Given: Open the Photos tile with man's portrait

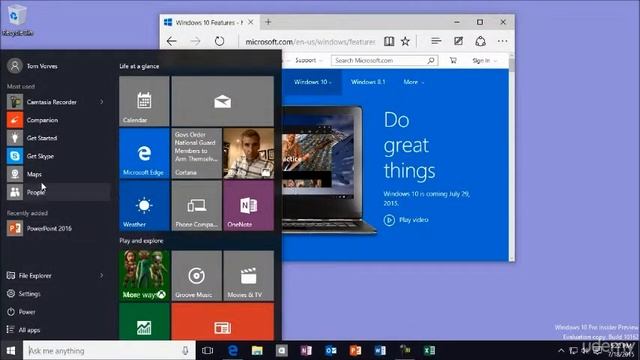Looking at the screenshot, I should coord(249,153).
